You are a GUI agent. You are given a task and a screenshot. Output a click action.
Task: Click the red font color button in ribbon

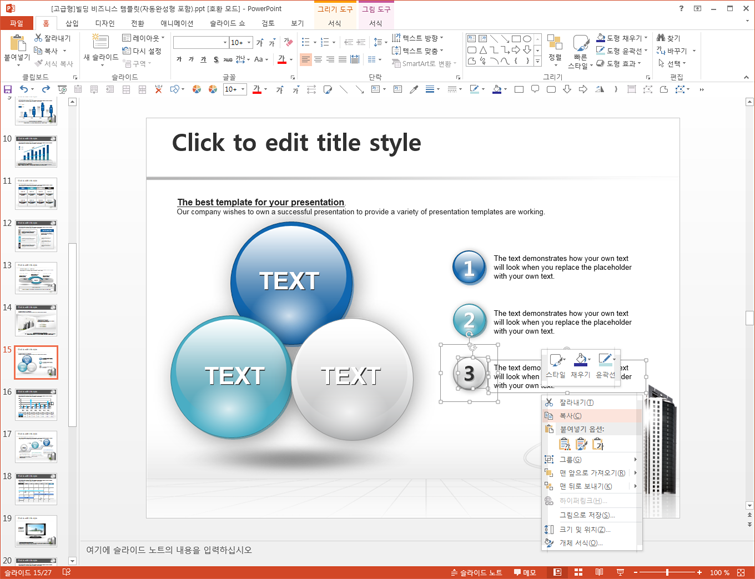pos(282,59)
